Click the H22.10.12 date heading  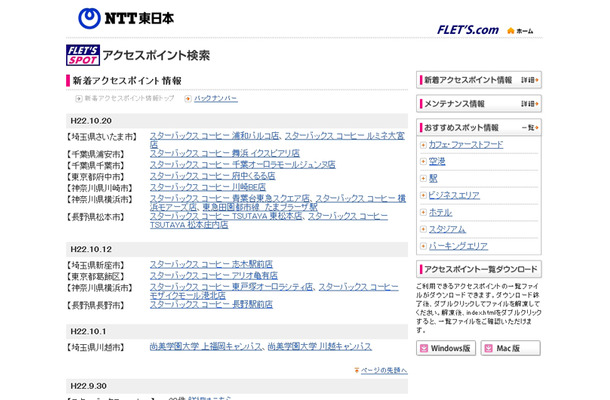(x=91, y=249)
